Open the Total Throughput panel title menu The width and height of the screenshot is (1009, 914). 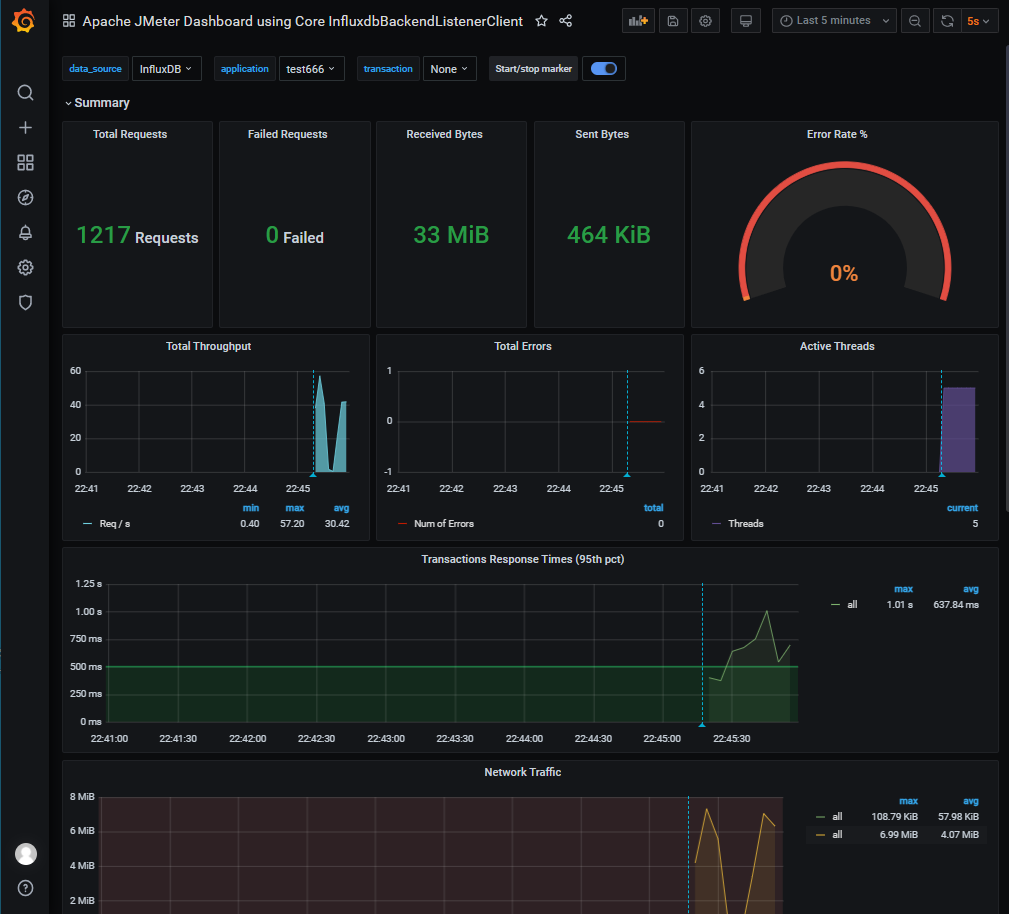click(x=208, y=346)
